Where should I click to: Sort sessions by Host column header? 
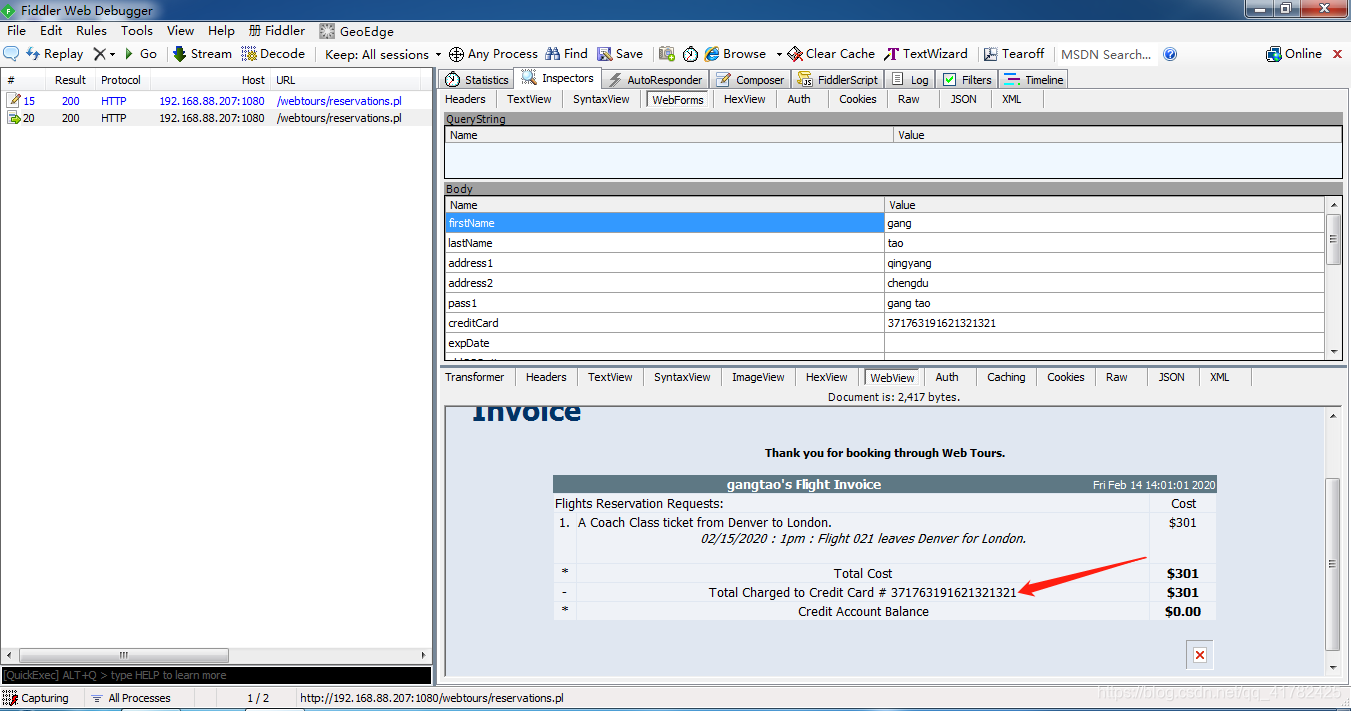209,80
